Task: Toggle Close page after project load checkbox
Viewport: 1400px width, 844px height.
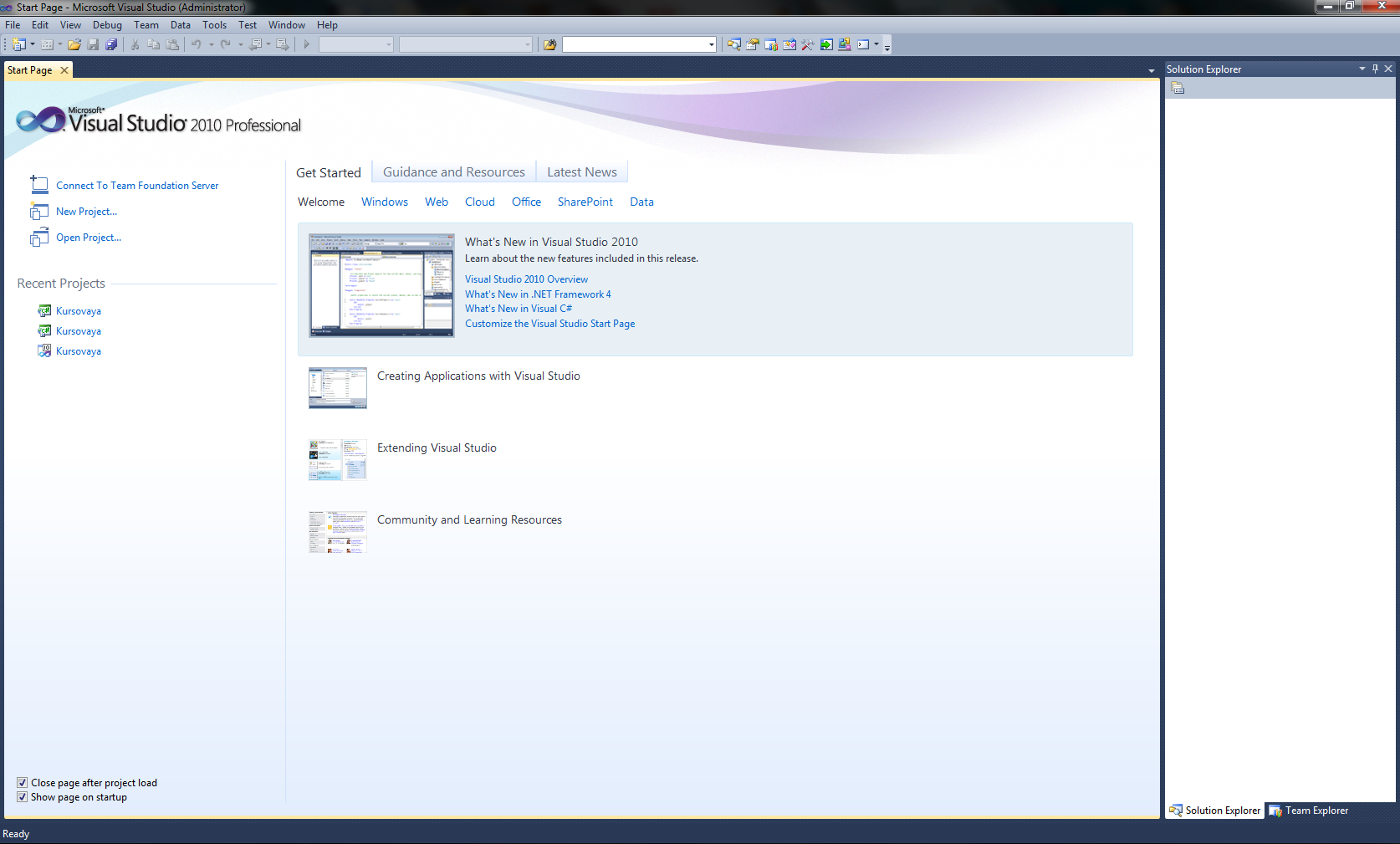Action: pyautogui.click(x=22, y=783)
